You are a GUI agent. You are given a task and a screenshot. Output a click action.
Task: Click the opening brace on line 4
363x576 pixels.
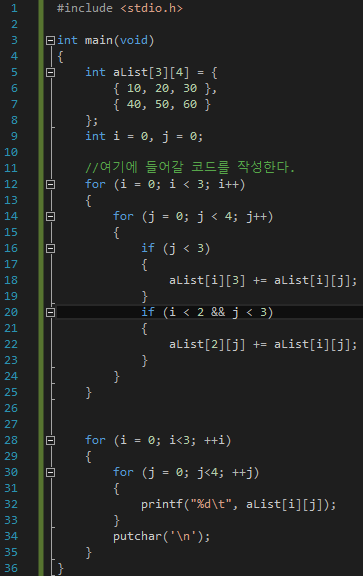(60, 56)
